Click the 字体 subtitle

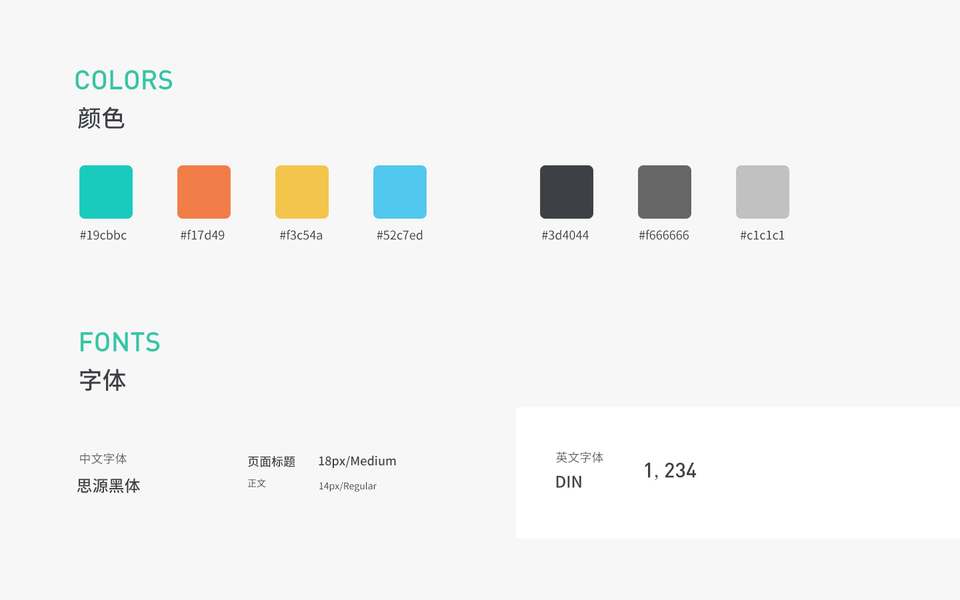coord(102,380)
